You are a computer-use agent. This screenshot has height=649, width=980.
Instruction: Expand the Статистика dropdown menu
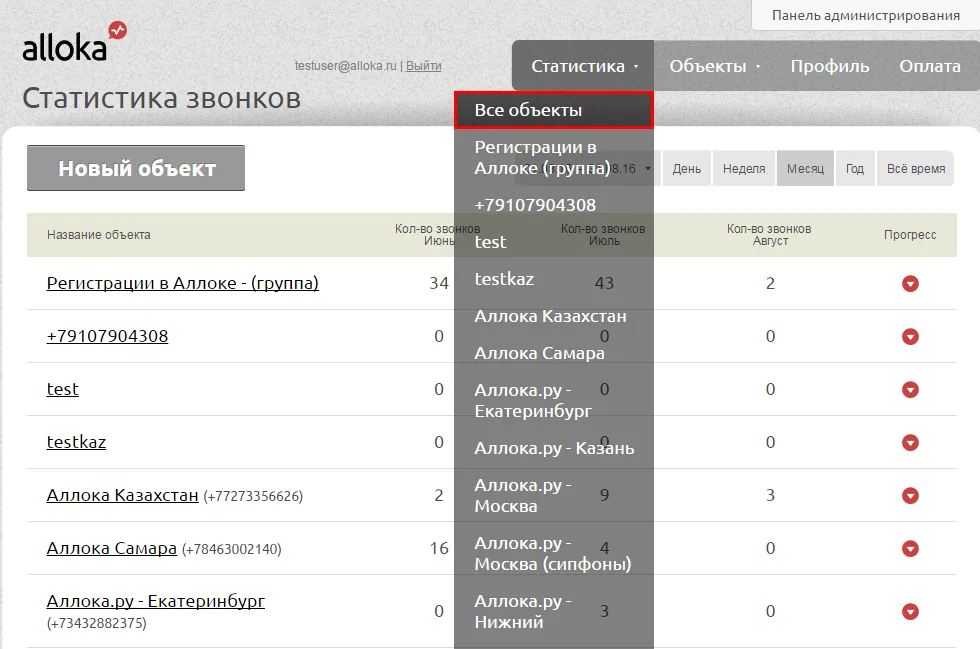tap(583, 66)
